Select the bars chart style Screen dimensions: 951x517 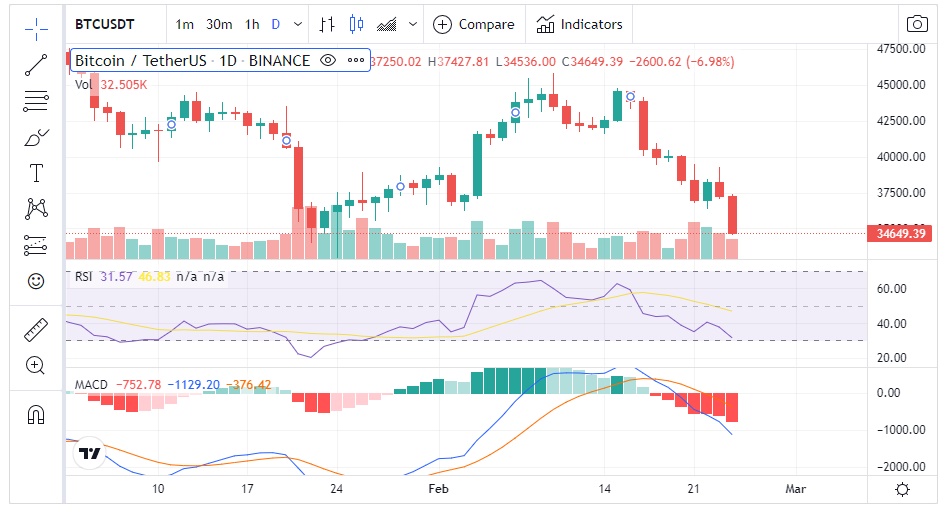point(327,24)
